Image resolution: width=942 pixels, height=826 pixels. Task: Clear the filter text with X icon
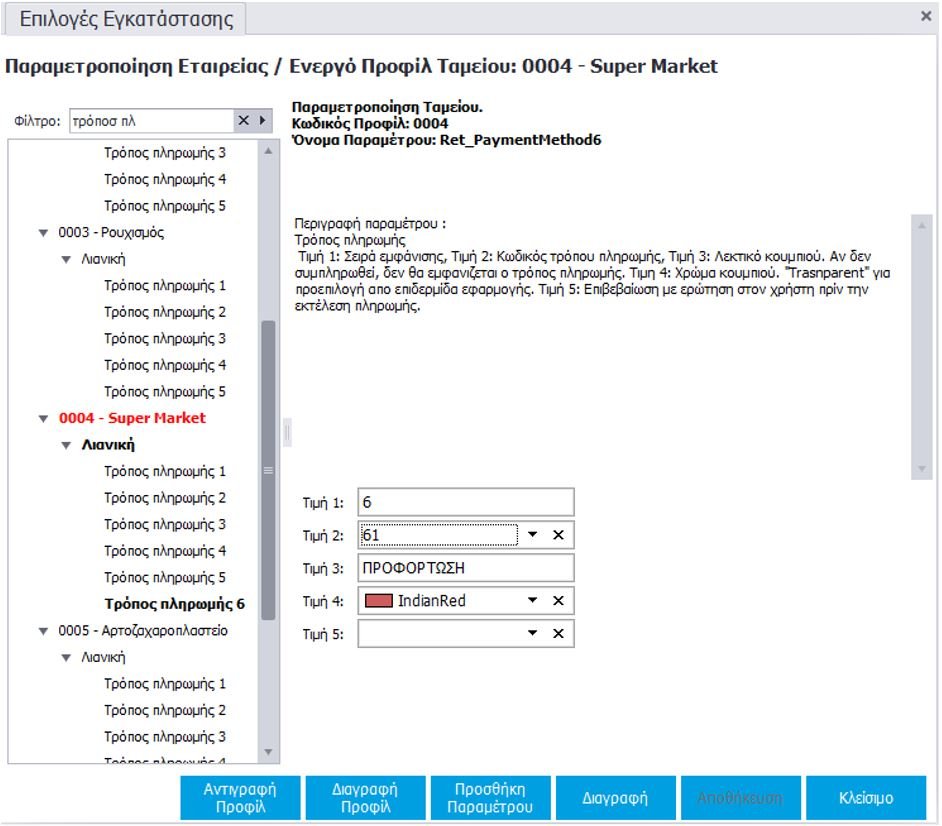coord(242,121)
